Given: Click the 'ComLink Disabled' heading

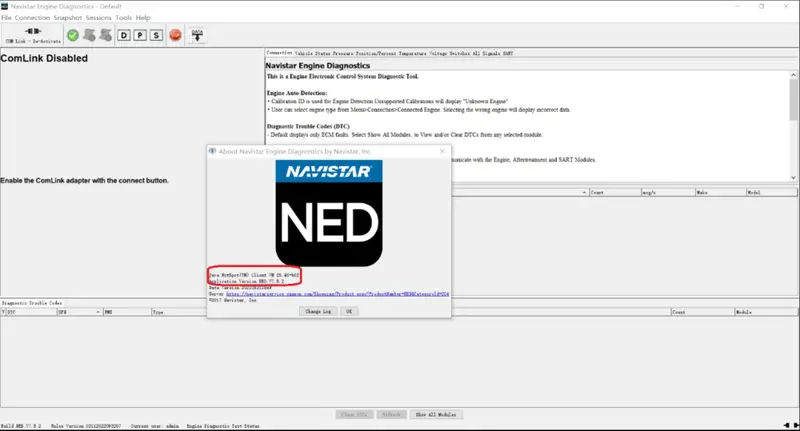Looking at the screenshot, I should (x=44, y=58).
